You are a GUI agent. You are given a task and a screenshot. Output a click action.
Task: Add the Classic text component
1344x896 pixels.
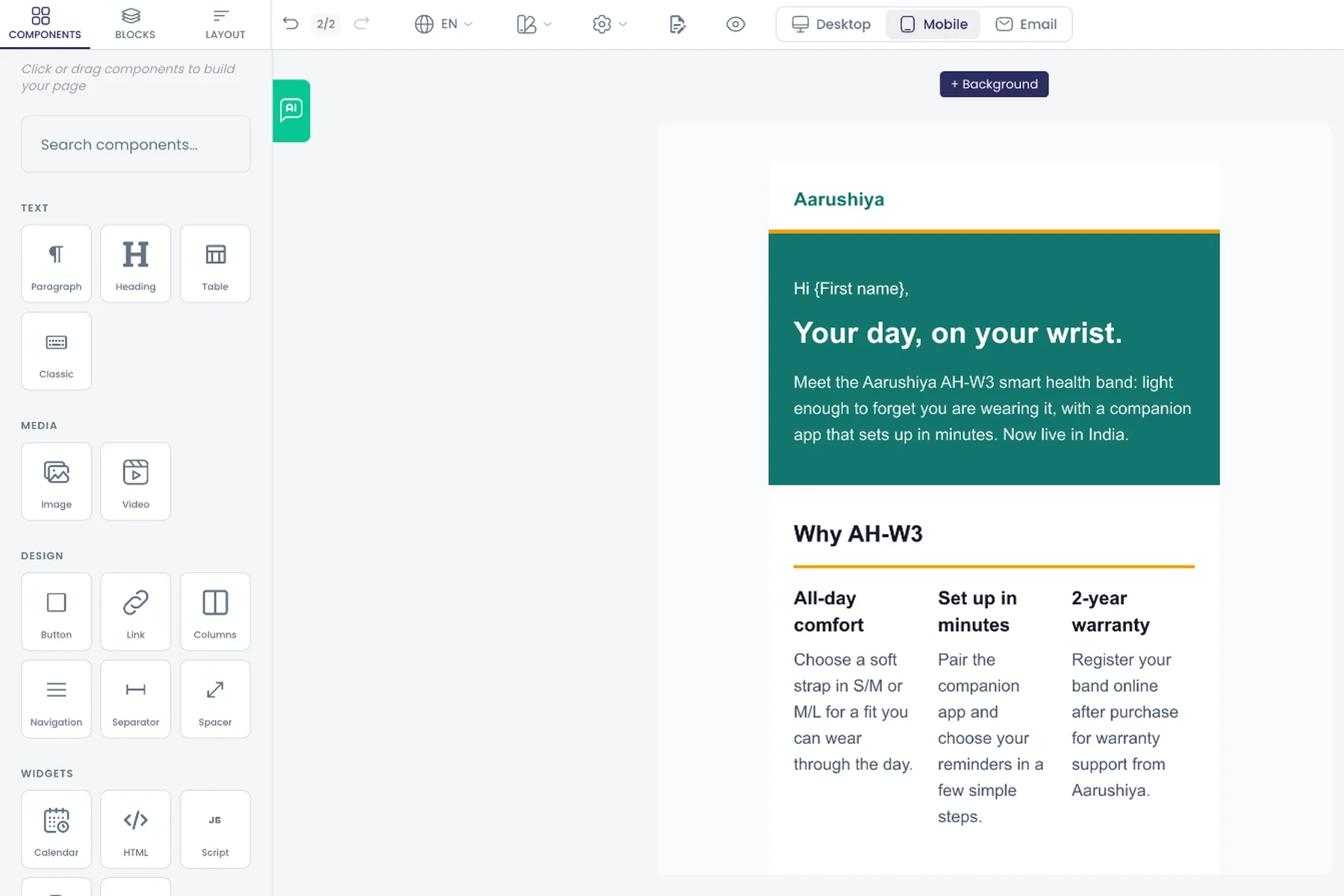56,351
